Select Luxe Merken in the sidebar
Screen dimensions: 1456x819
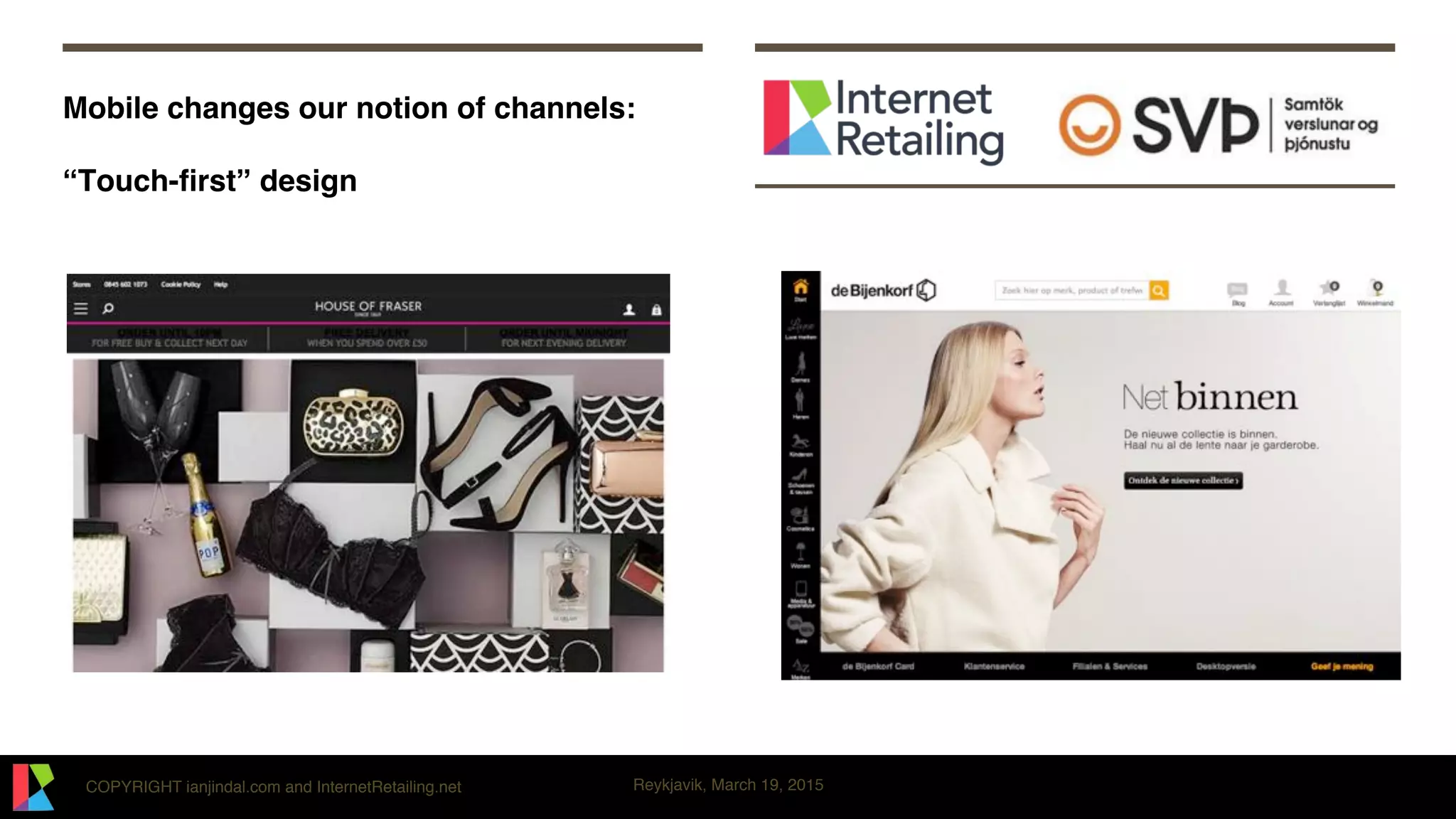tap(801, 329)
